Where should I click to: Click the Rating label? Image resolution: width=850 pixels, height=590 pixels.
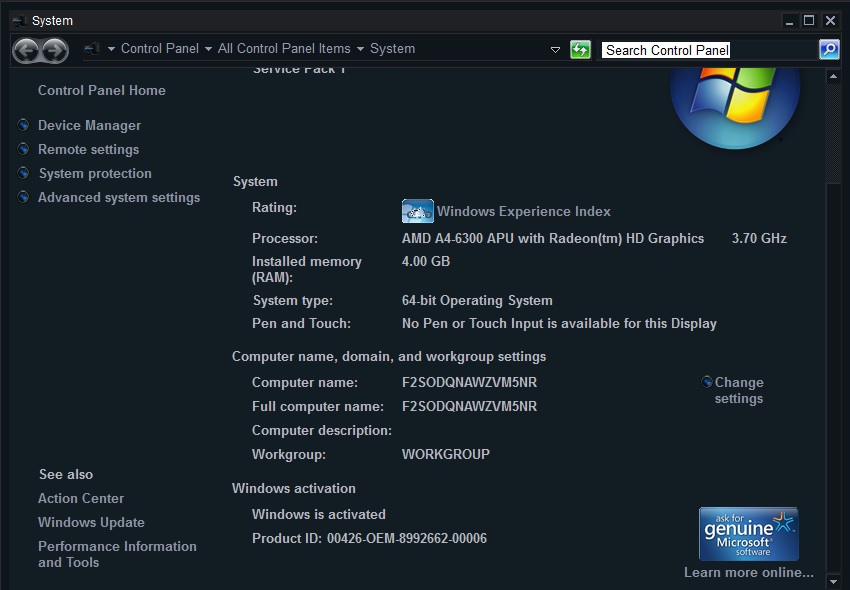click(274, 207)
